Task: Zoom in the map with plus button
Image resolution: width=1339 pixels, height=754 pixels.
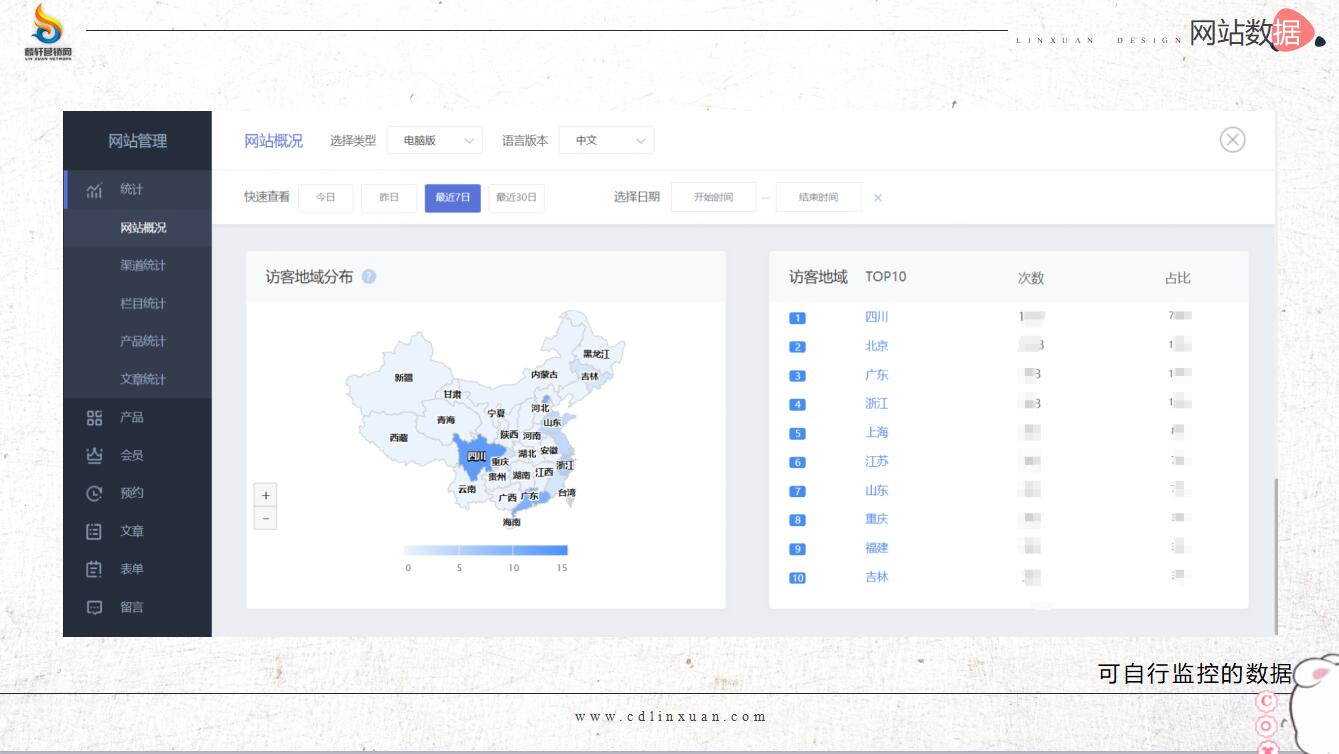Action: click(x=265, y=495)
